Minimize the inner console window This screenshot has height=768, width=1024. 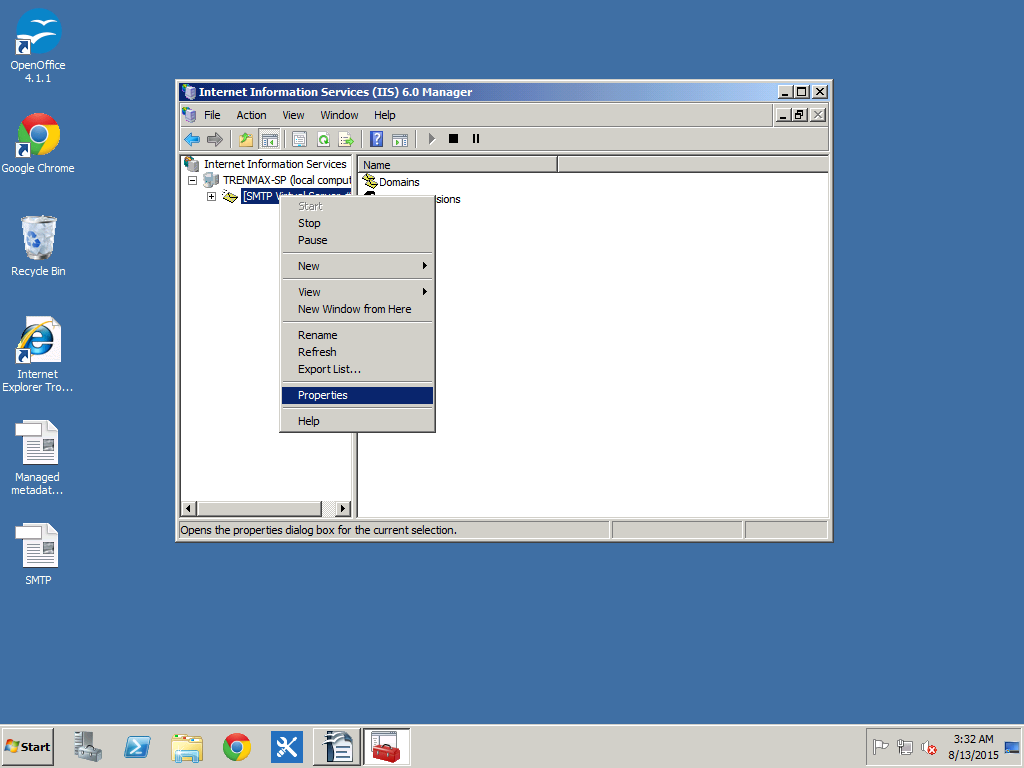click(783, 115)
